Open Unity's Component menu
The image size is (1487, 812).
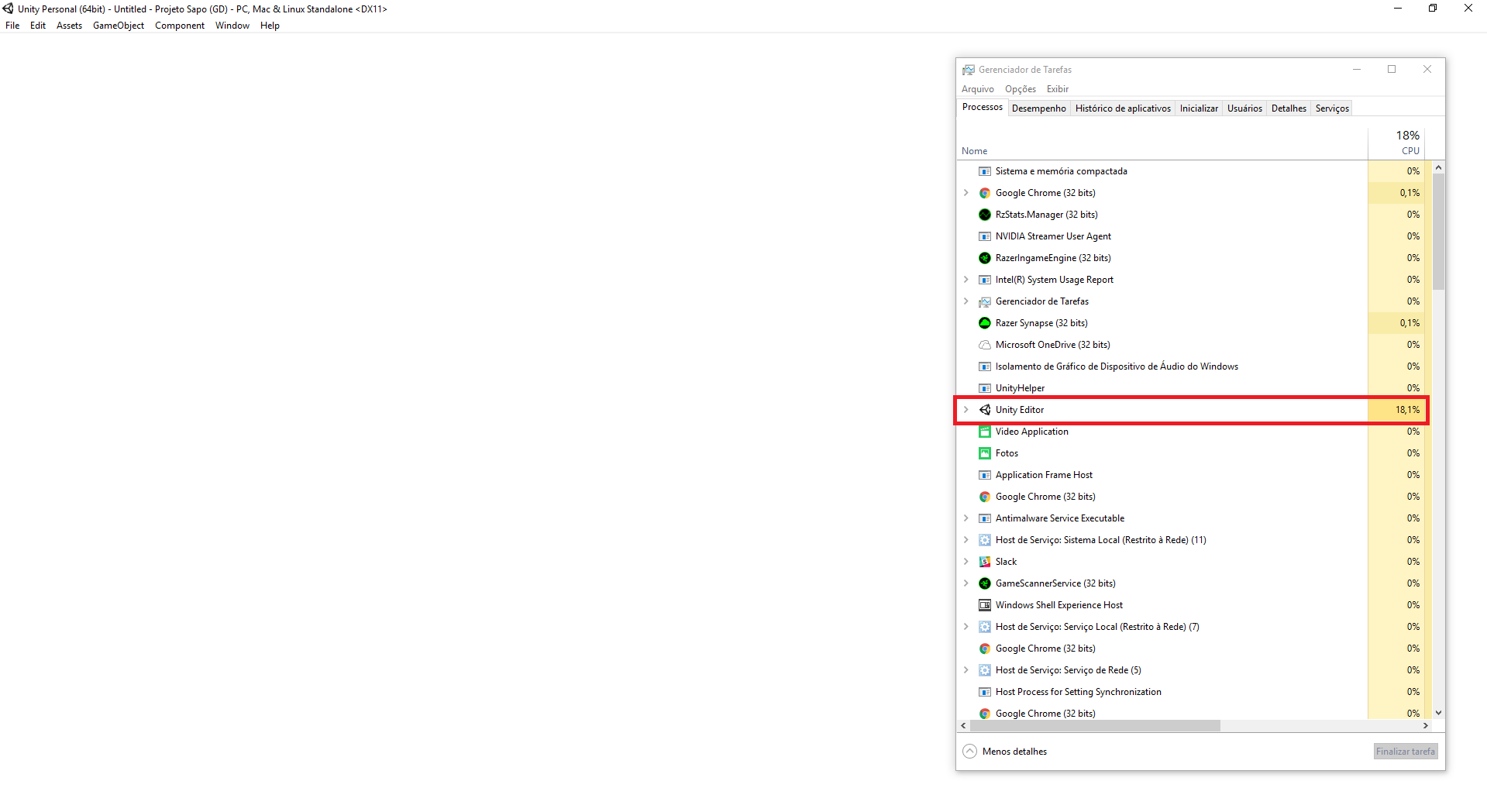179,26
